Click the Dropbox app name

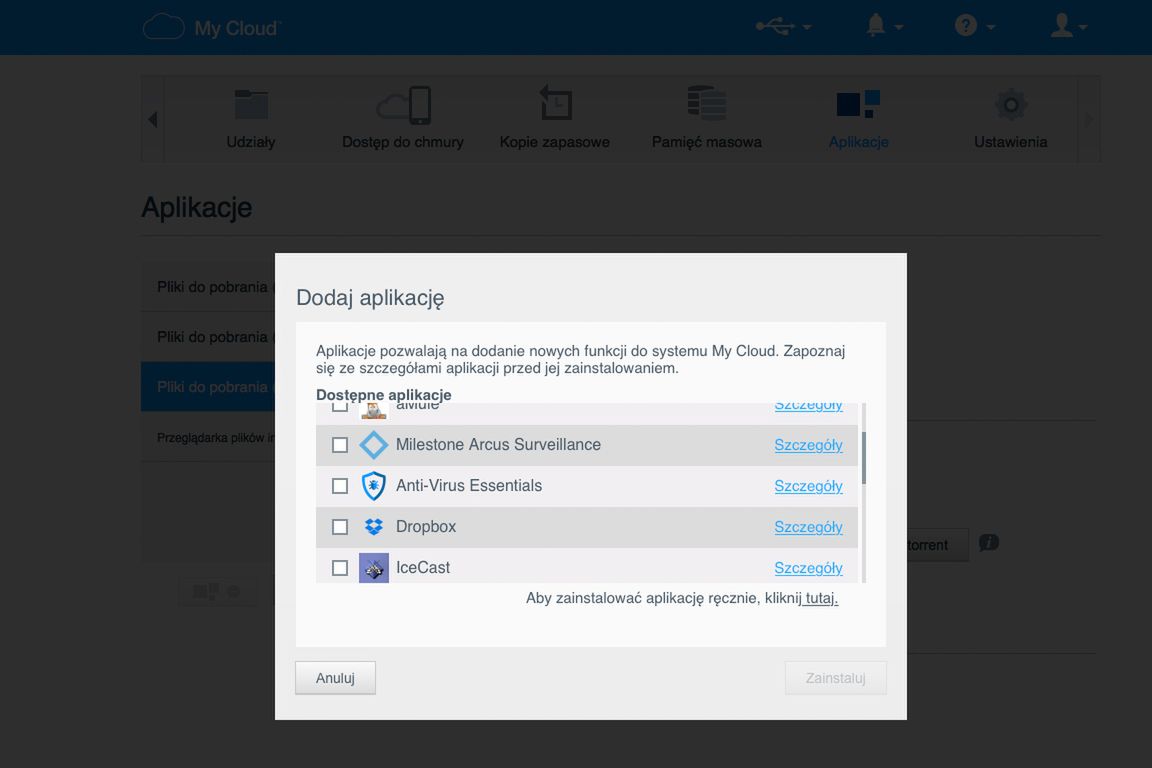[x=426, y=527]
